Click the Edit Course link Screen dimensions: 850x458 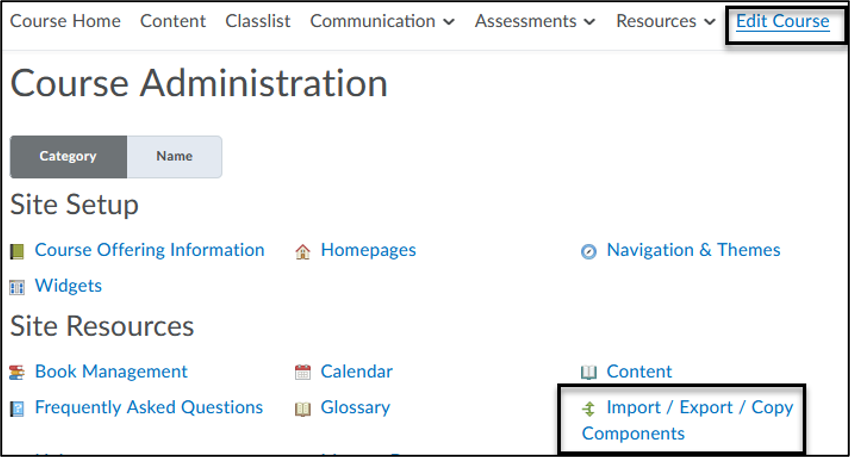point(782,21)
